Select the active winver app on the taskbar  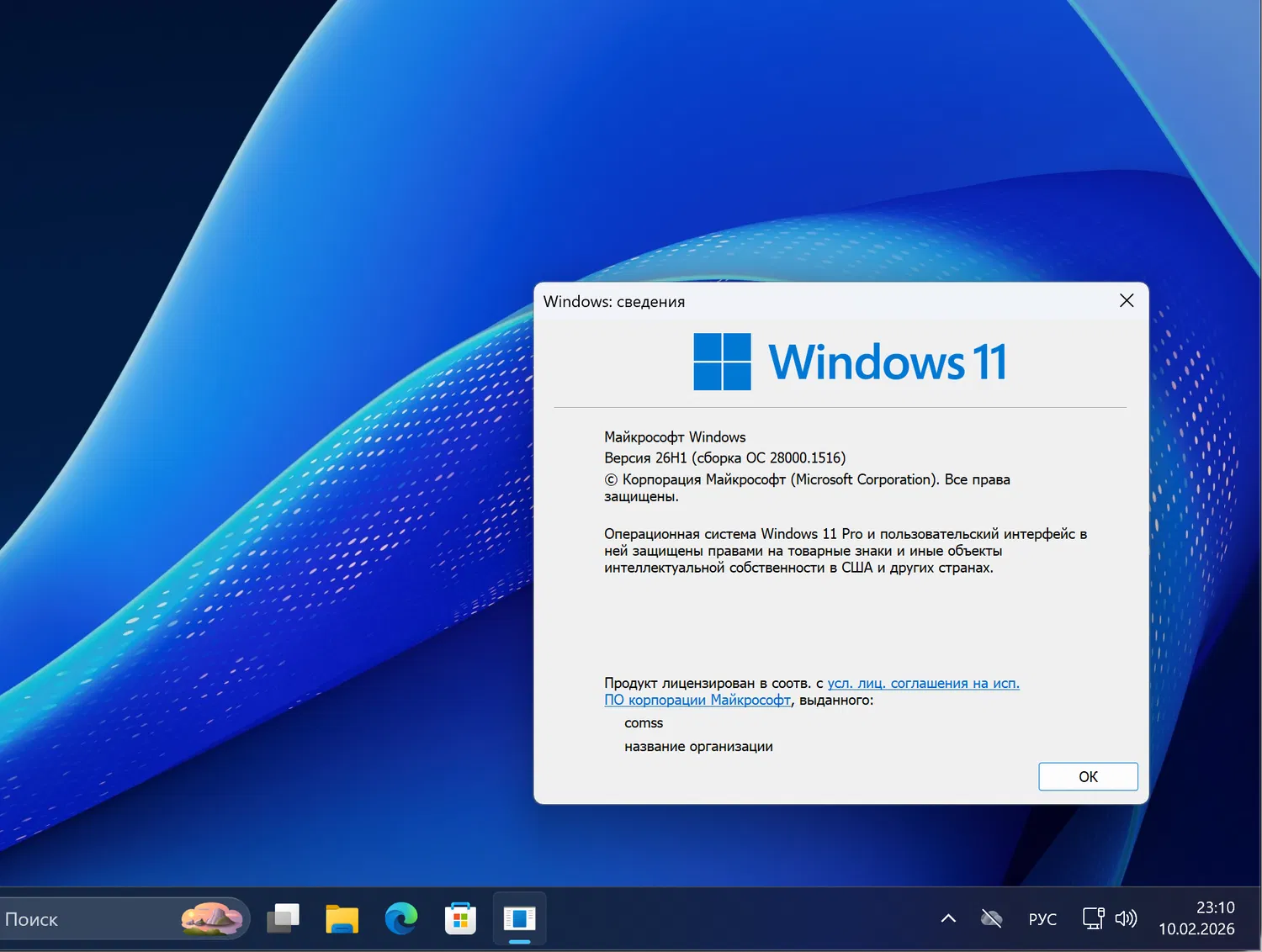tap(519, 918)
